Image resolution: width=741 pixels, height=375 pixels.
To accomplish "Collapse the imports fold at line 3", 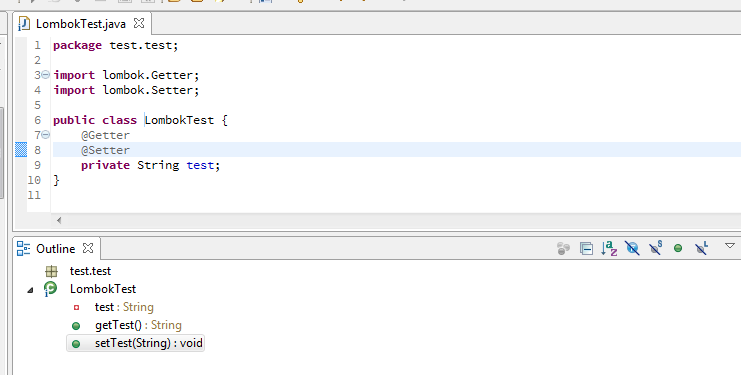I will (x=45, y=74).
